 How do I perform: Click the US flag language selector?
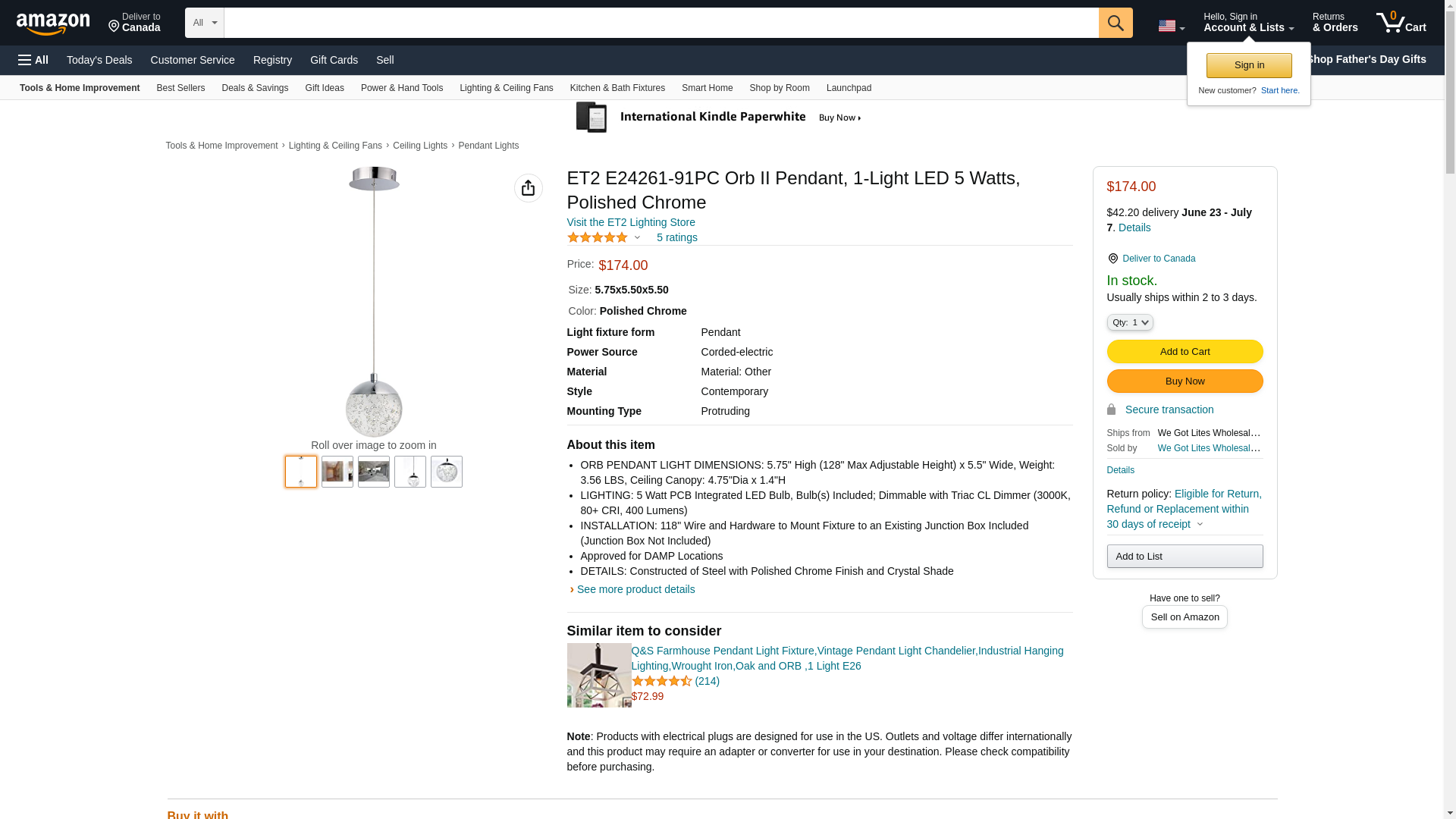(1170, 26)
